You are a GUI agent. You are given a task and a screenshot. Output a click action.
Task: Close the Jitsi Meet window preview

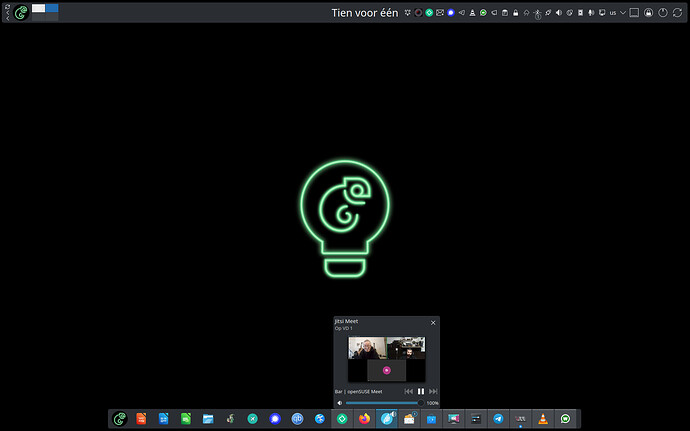click(x=433, y=323)
